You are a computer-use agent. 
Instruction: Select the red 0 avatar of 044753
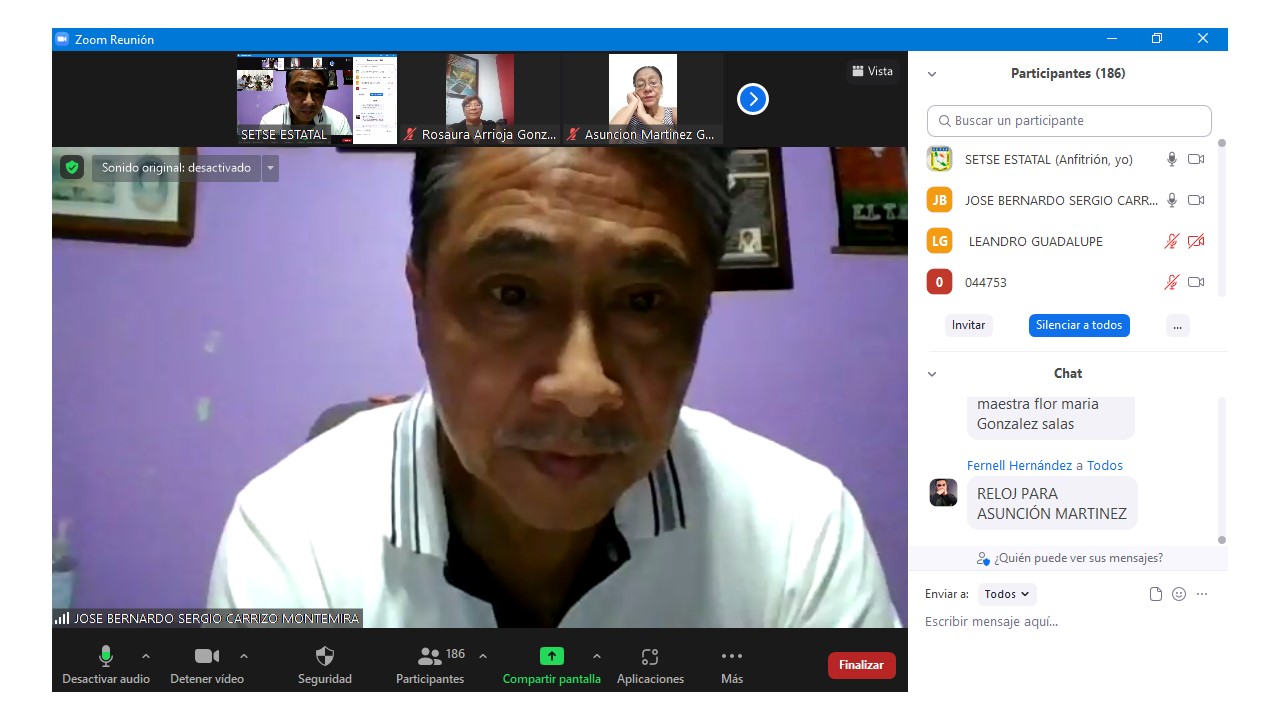939,282
